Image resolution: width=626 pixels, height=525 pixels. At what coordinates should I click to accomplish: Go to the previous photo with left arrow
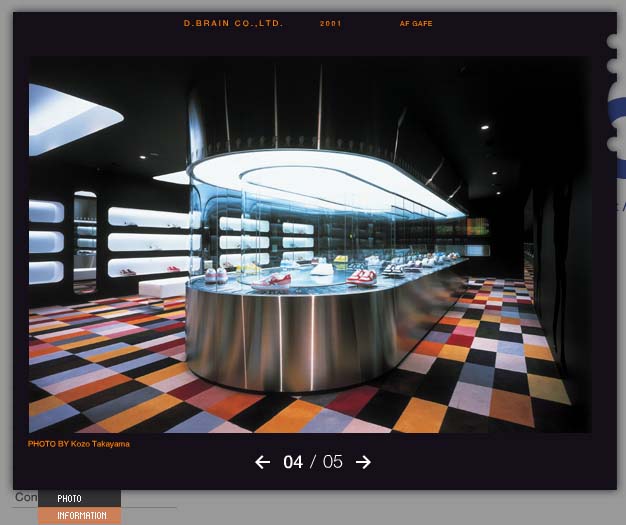[x=262, y=462]
